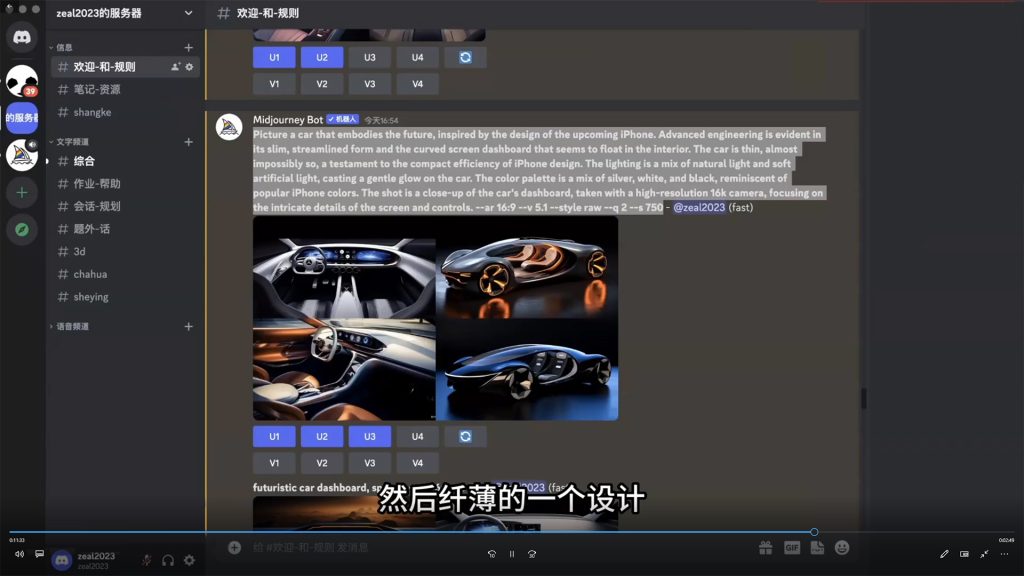Open Discord home direct messages icon
The image size is (1024, 576).
point(21,37)
